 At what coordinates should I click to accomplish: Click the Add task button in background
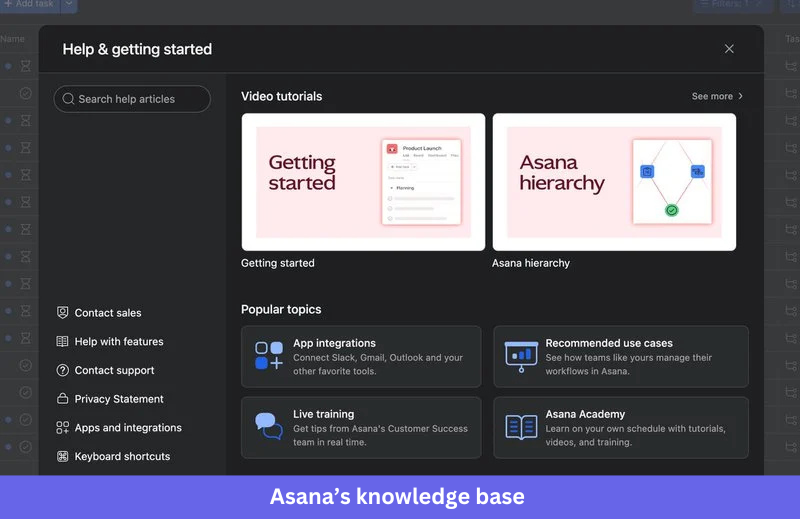[x=30, y=4]
